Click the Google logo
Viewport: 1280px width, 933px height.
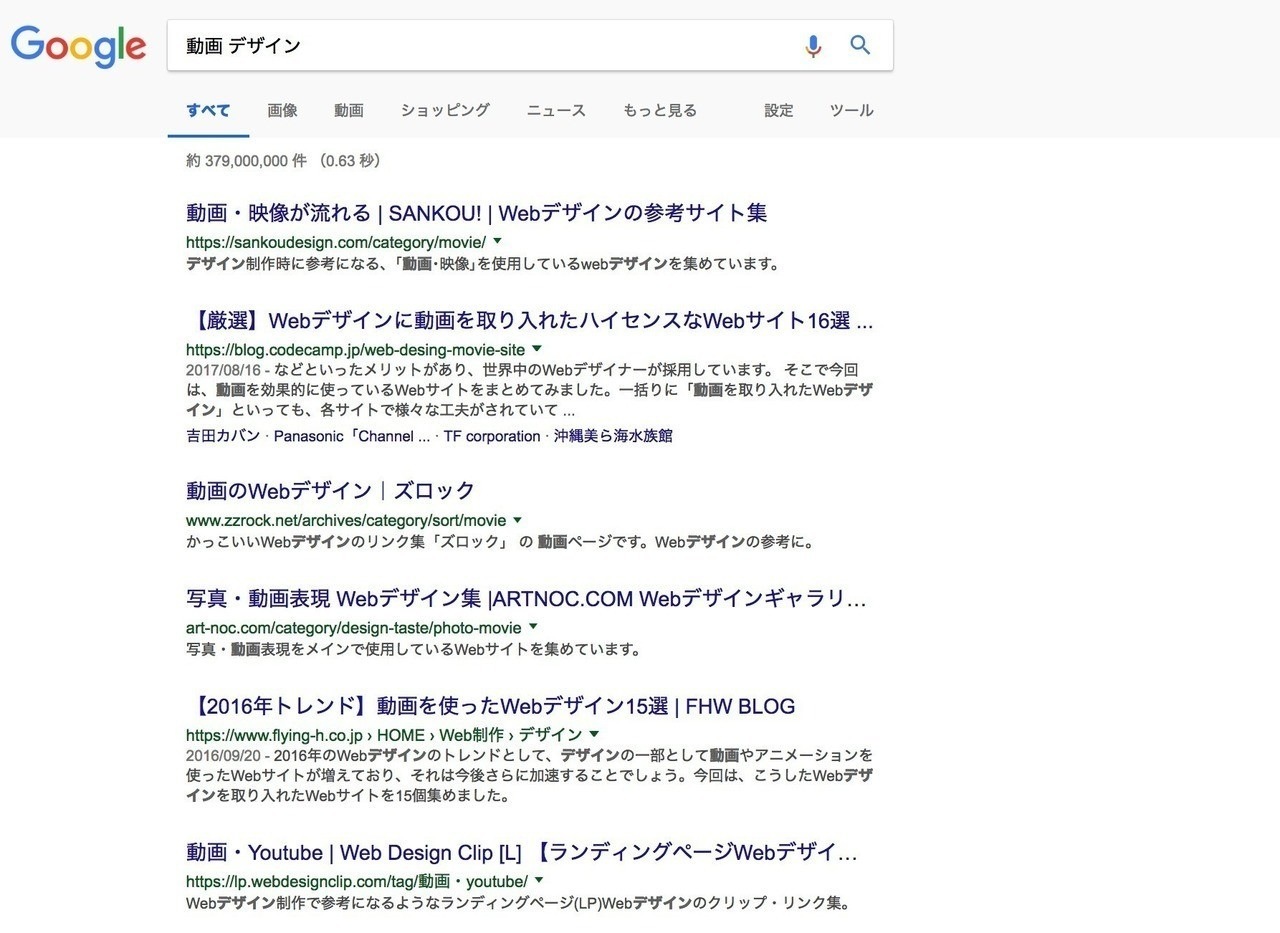(x=78, y=46)
